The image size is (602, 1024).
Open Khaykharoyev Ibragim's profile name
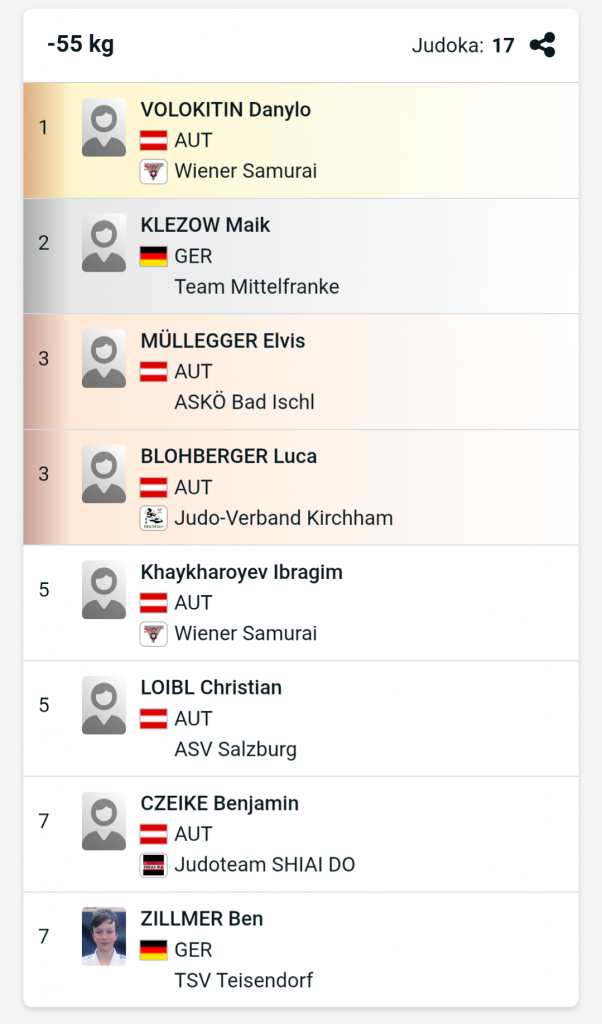[241, 572]
